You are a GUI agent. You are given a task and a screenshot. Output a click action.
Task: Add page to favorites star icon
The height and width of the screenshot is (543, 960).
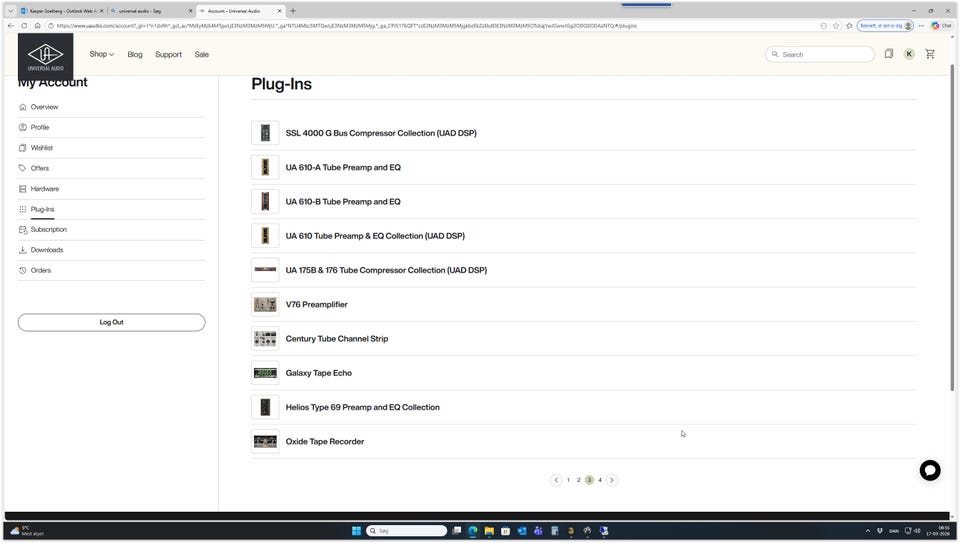click(x=836, y=26)
